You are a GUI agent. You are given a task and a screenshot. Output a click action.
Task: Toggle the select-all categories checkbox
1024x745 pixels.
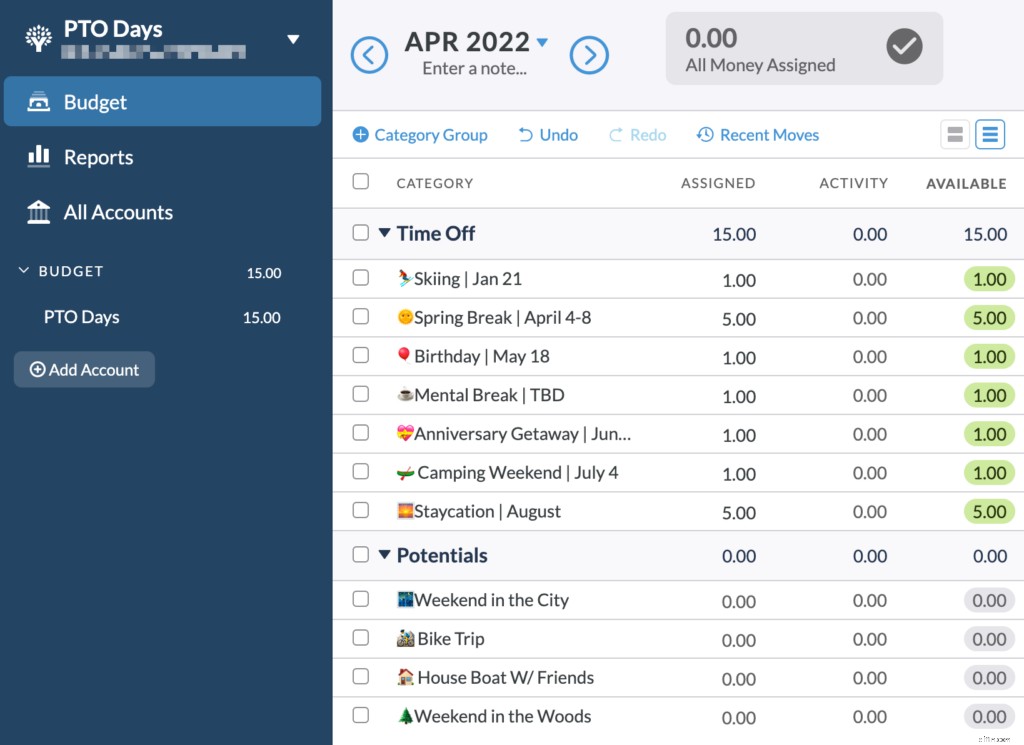point(362,183)
